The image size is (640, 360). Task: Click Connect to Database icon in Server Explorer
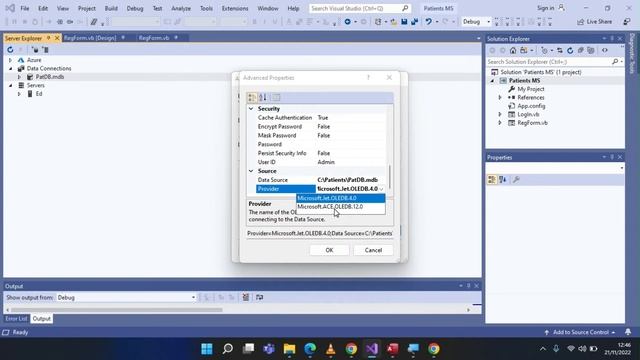pos(35,50)
